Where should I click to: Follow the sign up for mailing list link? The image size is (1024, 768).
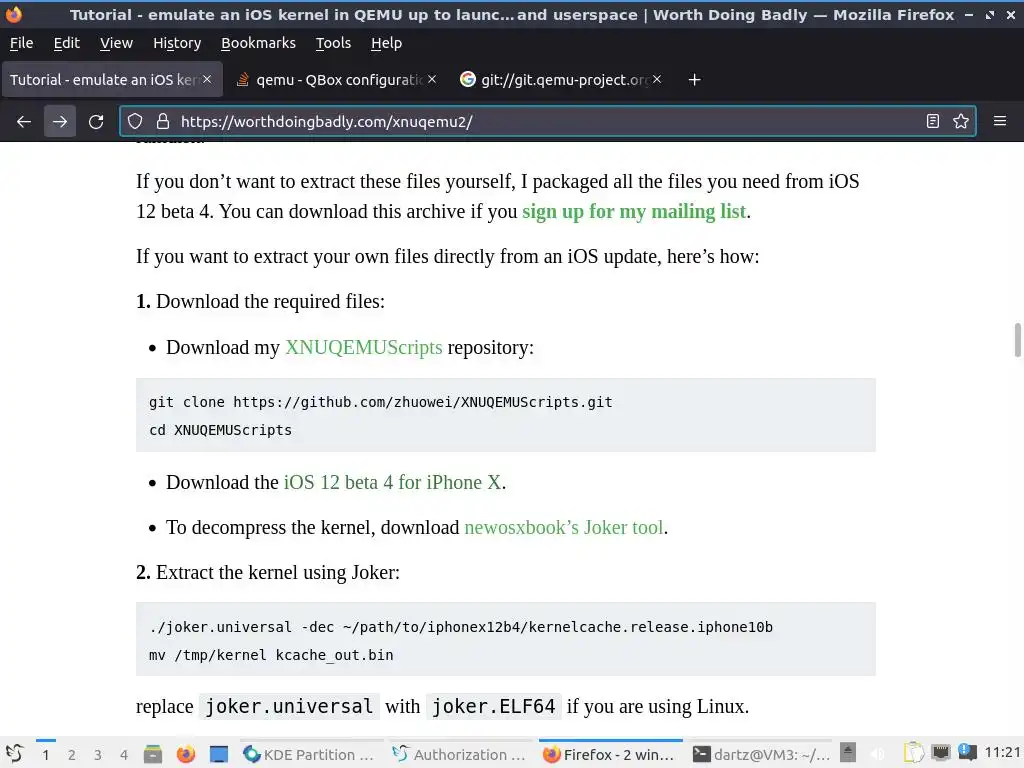(633, 212)
